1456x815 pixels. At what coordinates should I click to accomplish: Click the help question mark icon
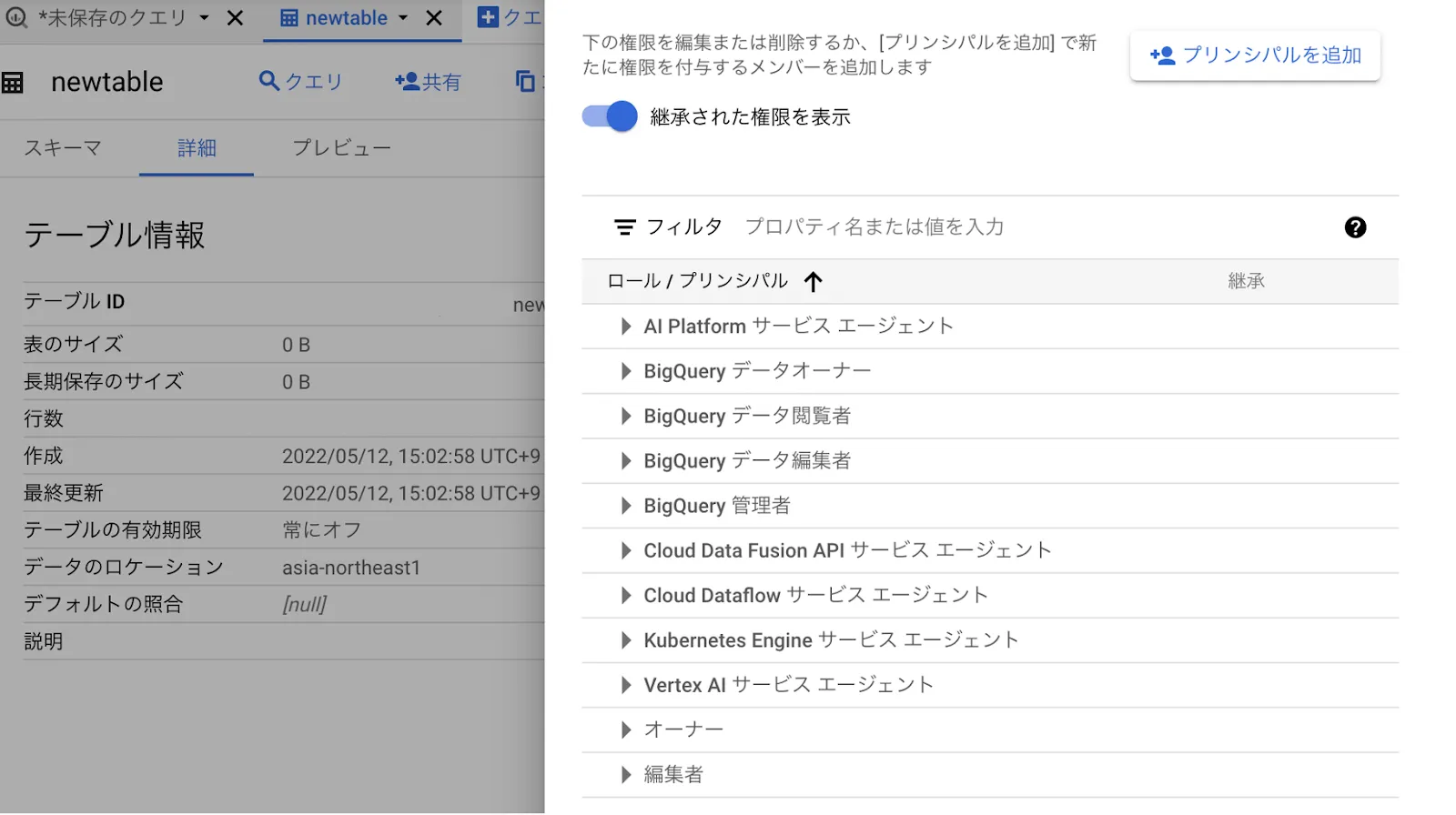tap(1355, 227)
